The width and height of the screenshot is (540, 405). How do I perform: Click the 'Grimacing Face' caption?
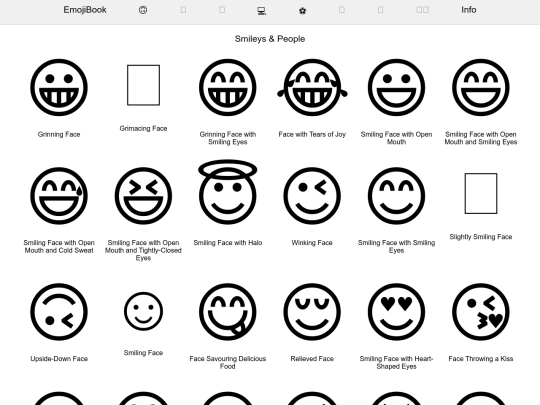click(143, 128)
